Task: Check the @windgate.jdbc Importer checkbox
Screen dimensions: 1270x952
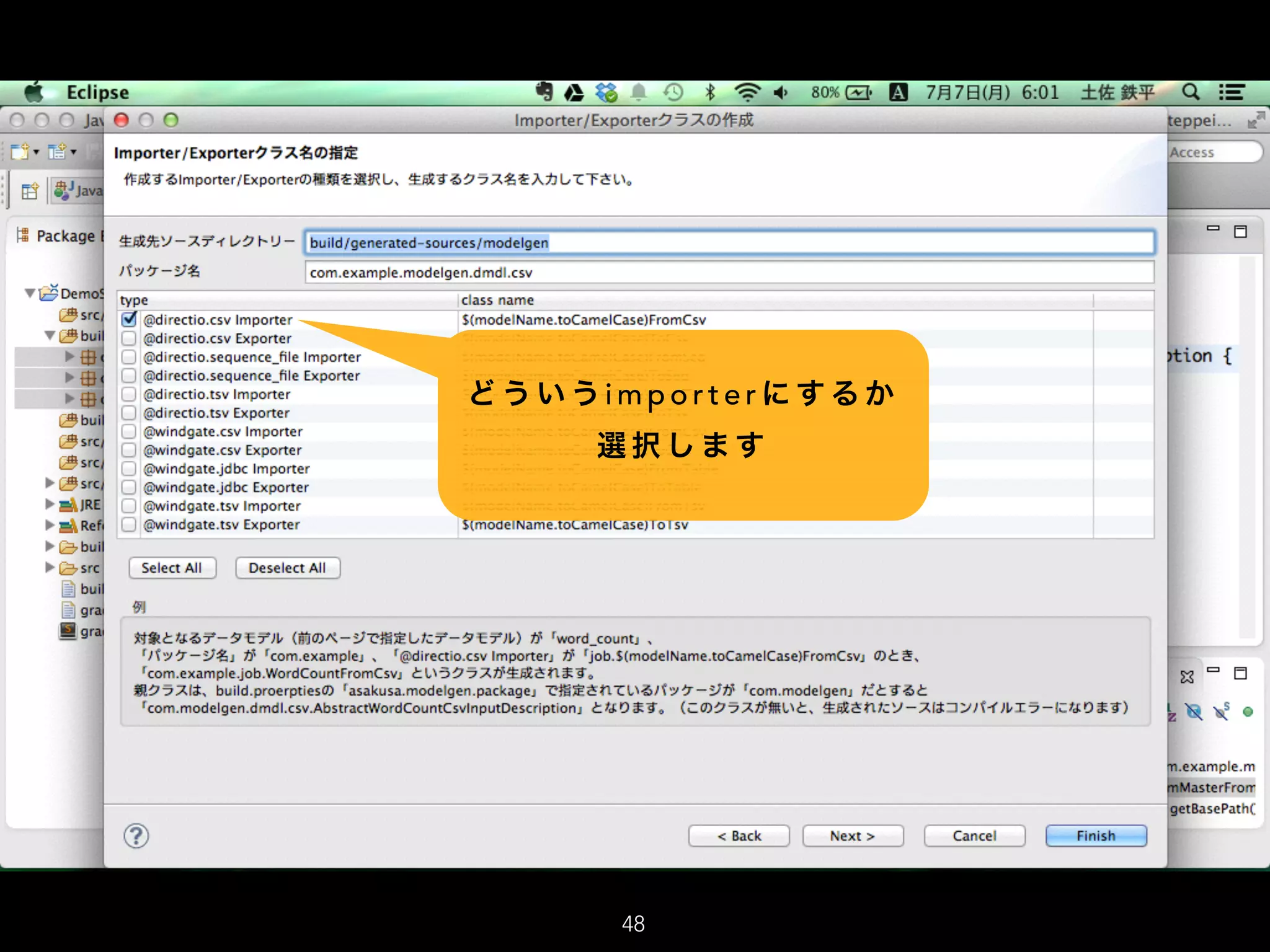Action: 129,469
